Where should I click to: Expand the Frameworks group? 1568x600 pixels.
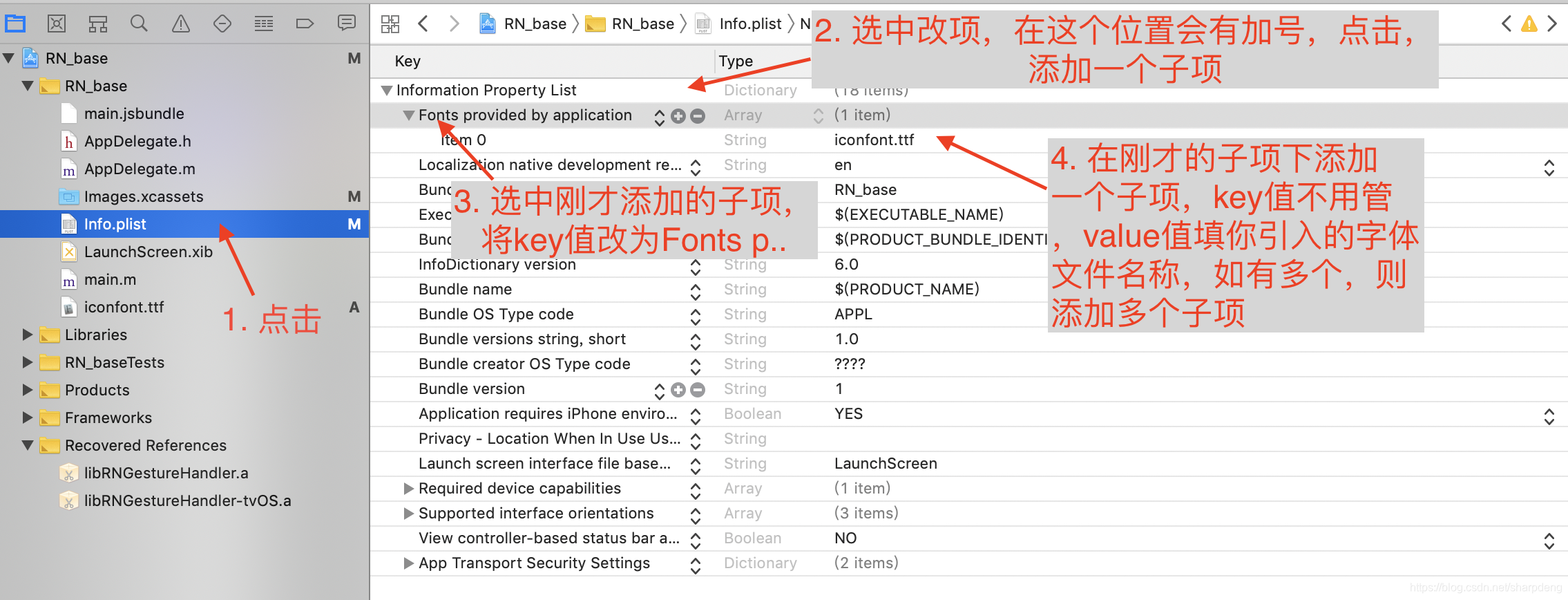pyautogui.click(x=28, y=418)
